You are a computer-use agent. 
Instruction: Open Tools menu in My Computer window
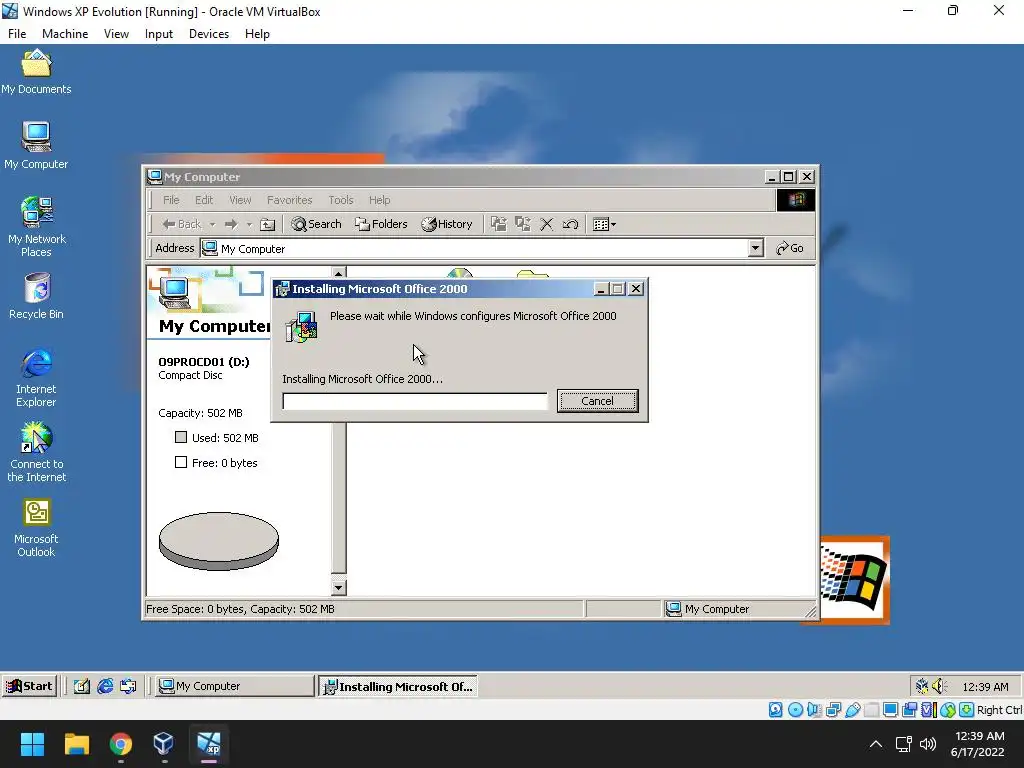(341, 200)
